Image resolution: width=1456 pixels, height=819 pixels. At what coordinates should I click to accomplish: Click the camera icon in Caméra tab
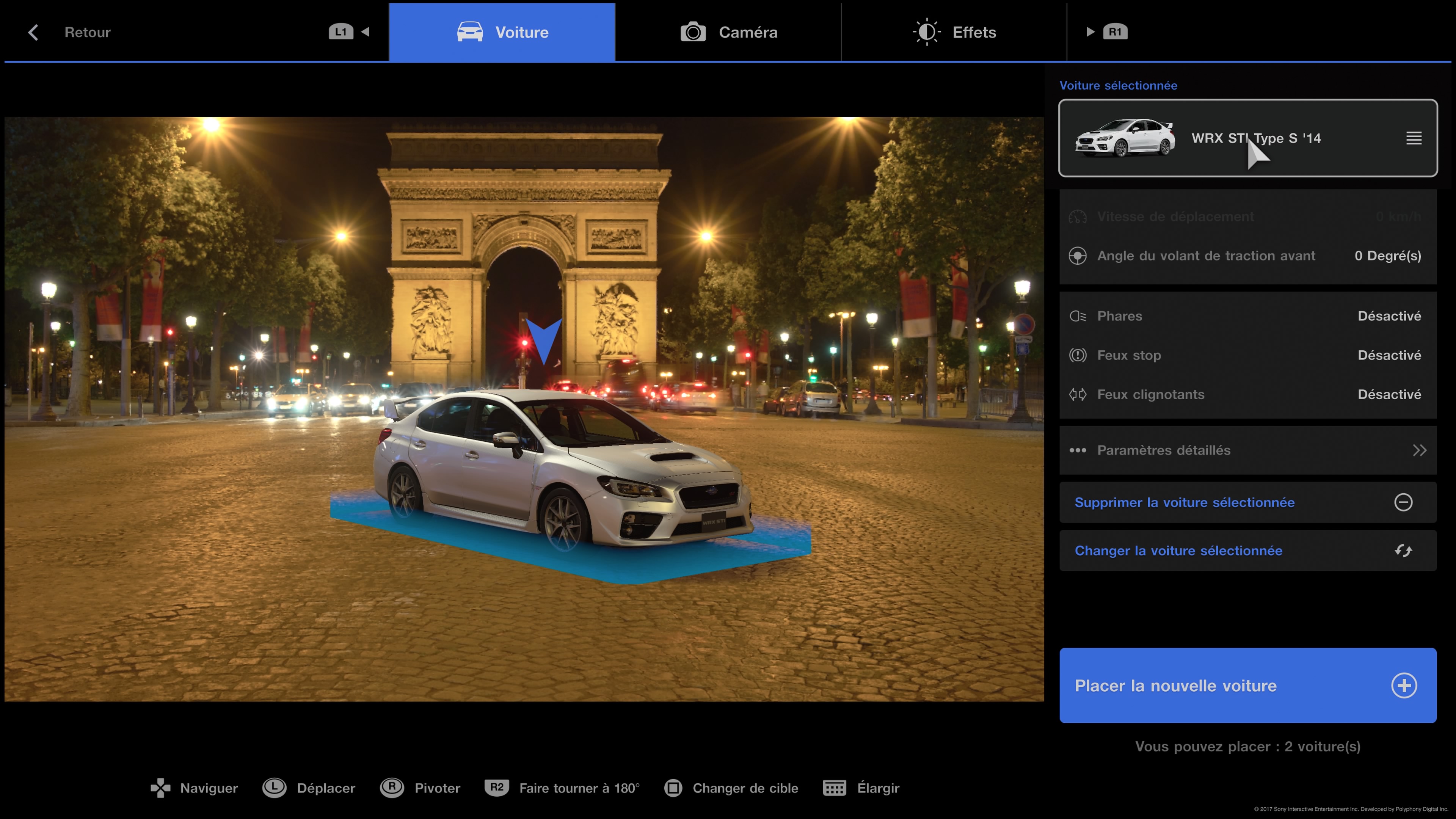tap(693, 32)
